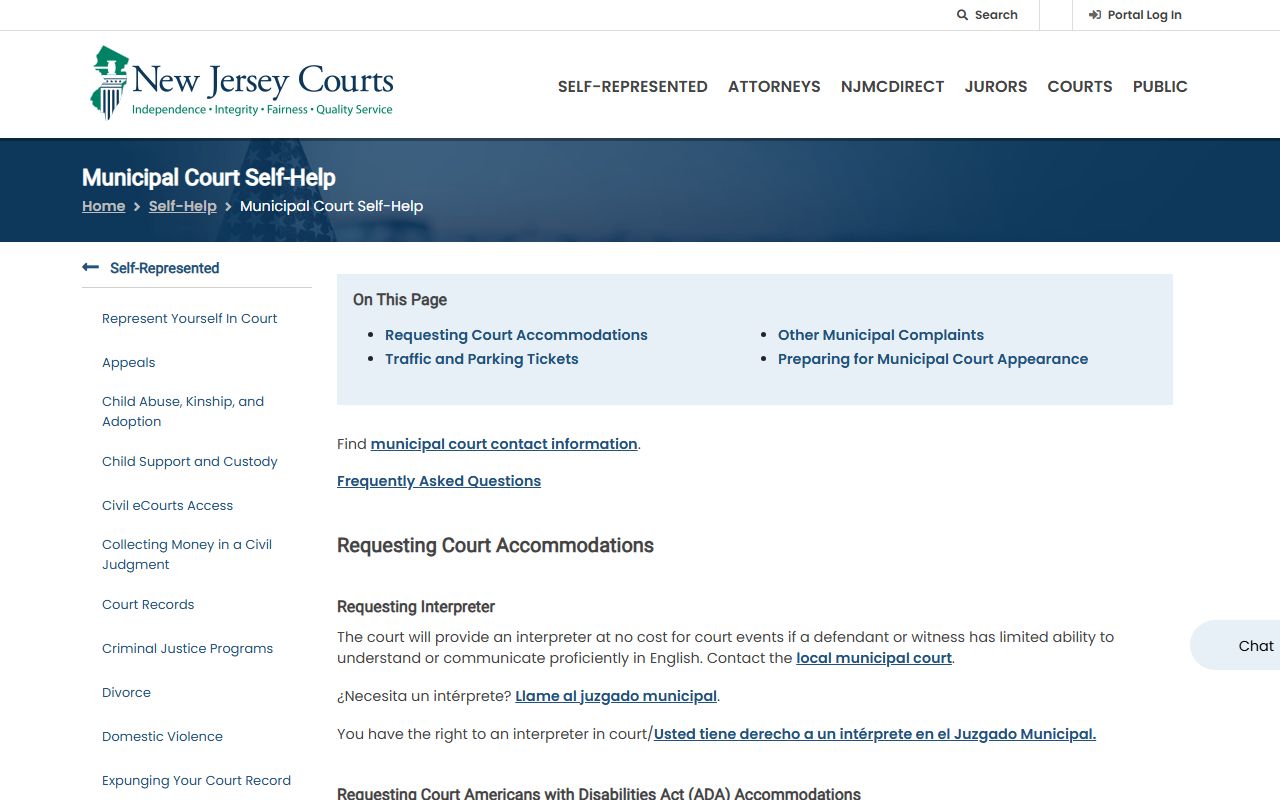Open the Attorneys menu

(x=774, y=87)
